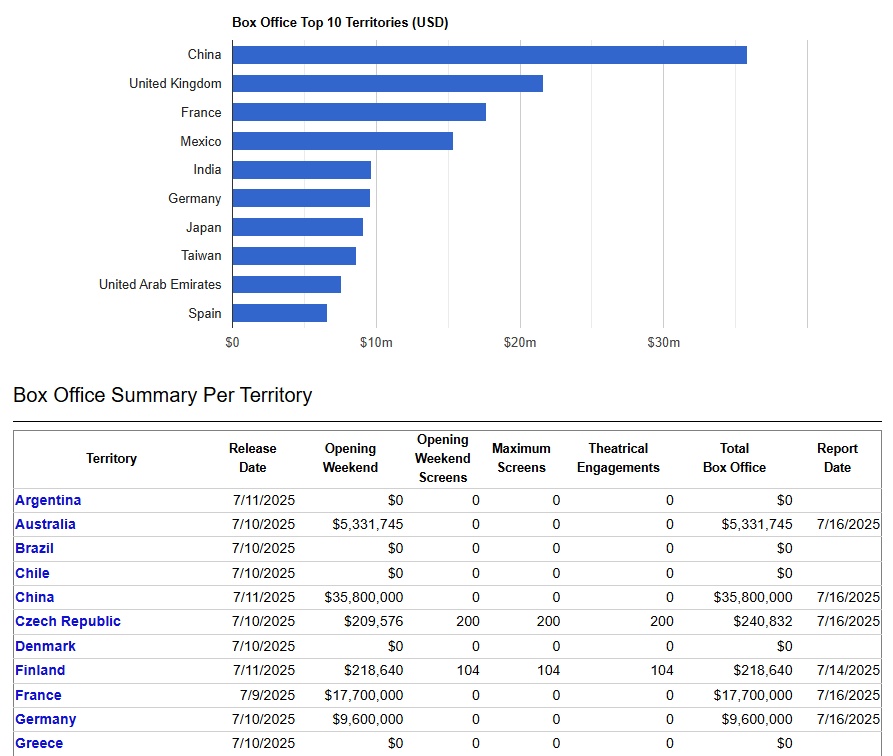893x756 pixels.
Task: Select Czech Republic's maximum screens value 200
Action: coord(548,621)
